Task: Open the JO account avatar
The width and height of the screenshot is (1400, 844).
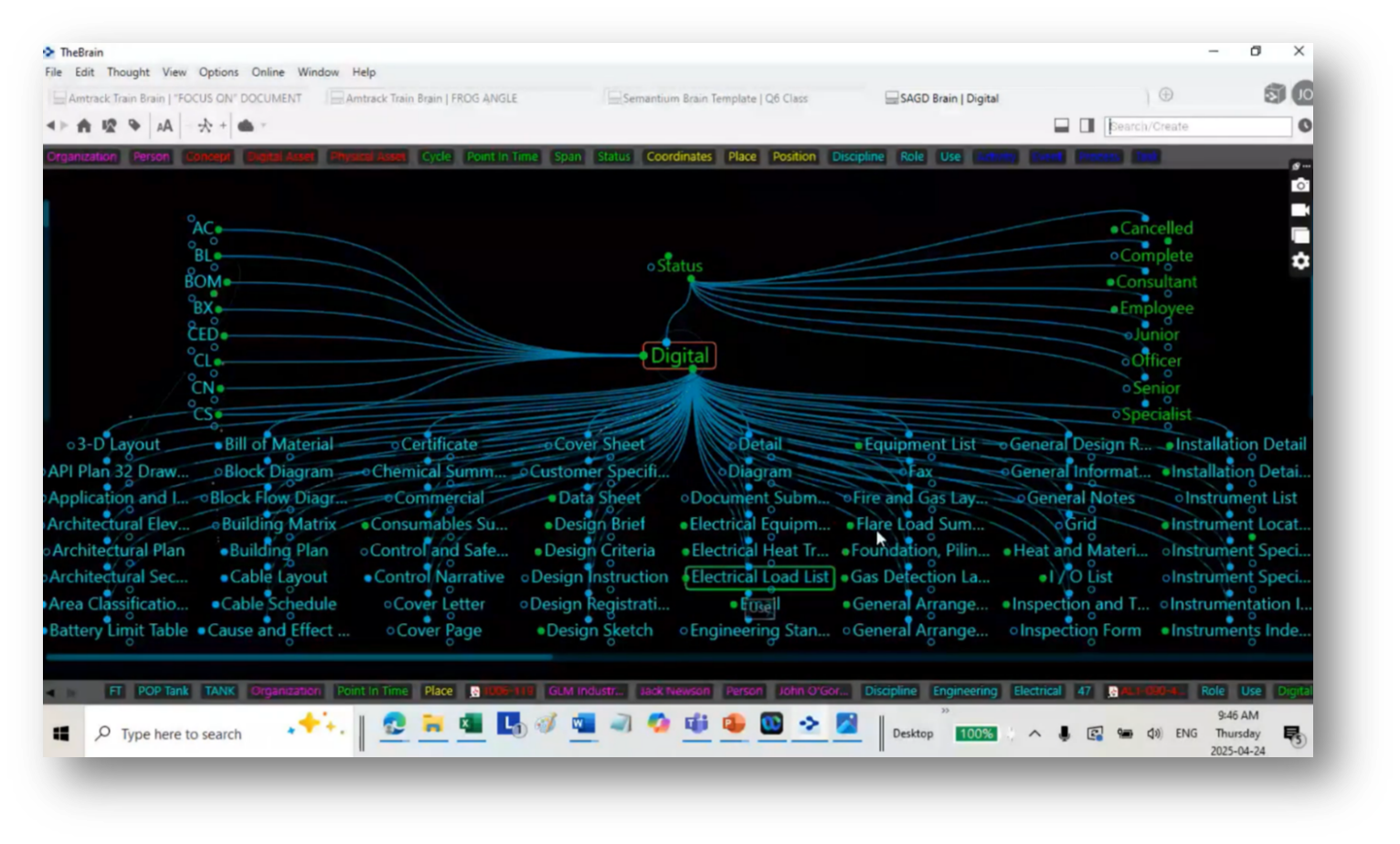Action: 1304,93
